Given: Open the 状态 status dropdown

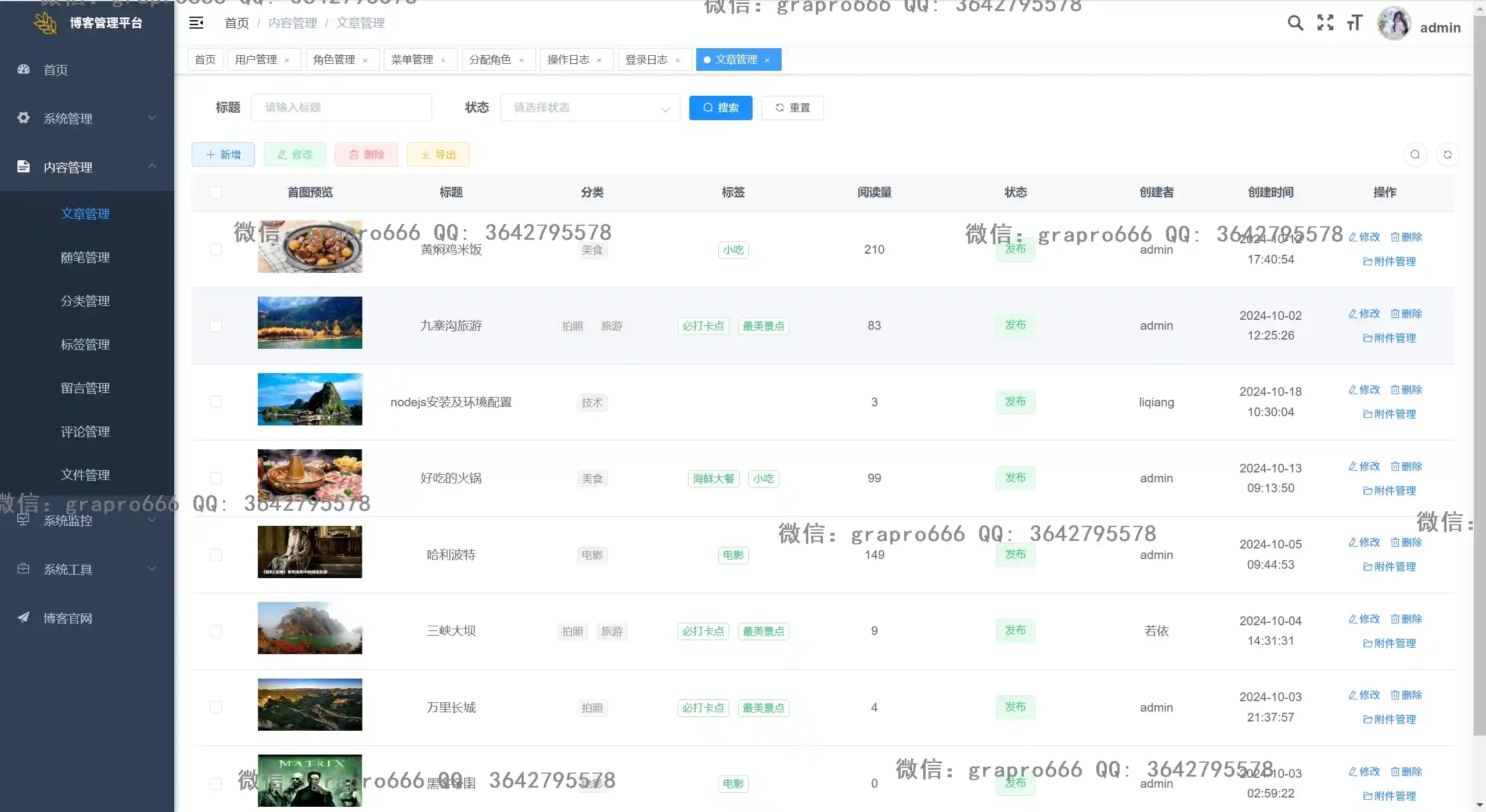Looking at the screenshot, I should [x=589, y=107].
